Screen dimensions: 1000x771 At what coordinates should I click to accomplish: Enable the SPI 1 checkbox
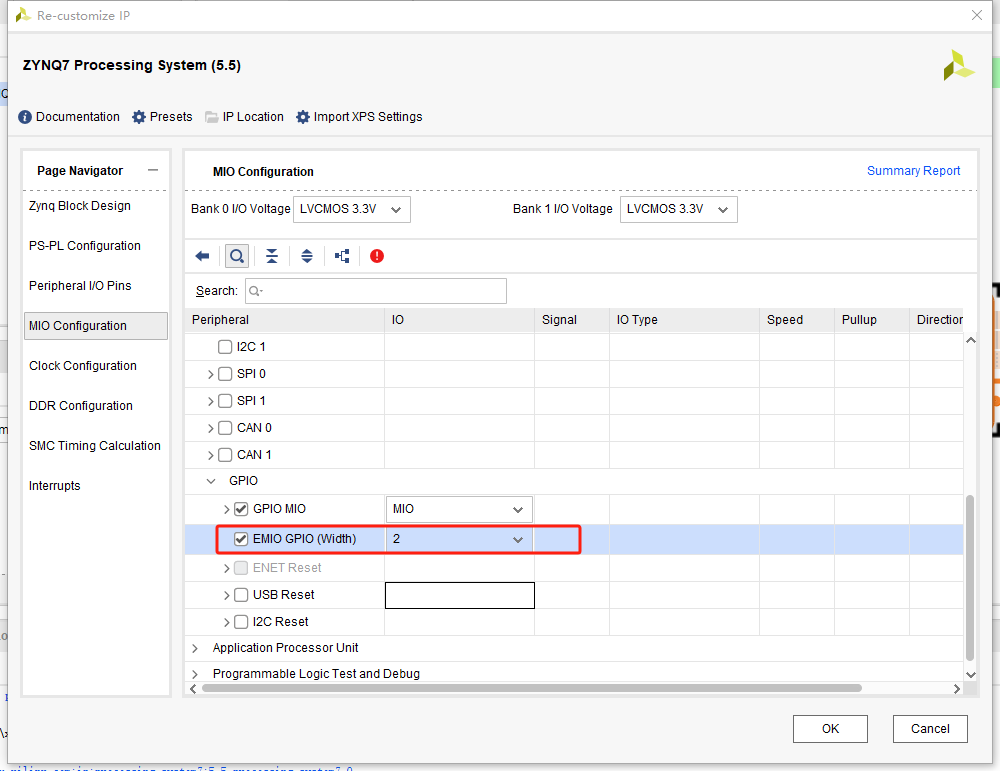click(x=224, y=401)
